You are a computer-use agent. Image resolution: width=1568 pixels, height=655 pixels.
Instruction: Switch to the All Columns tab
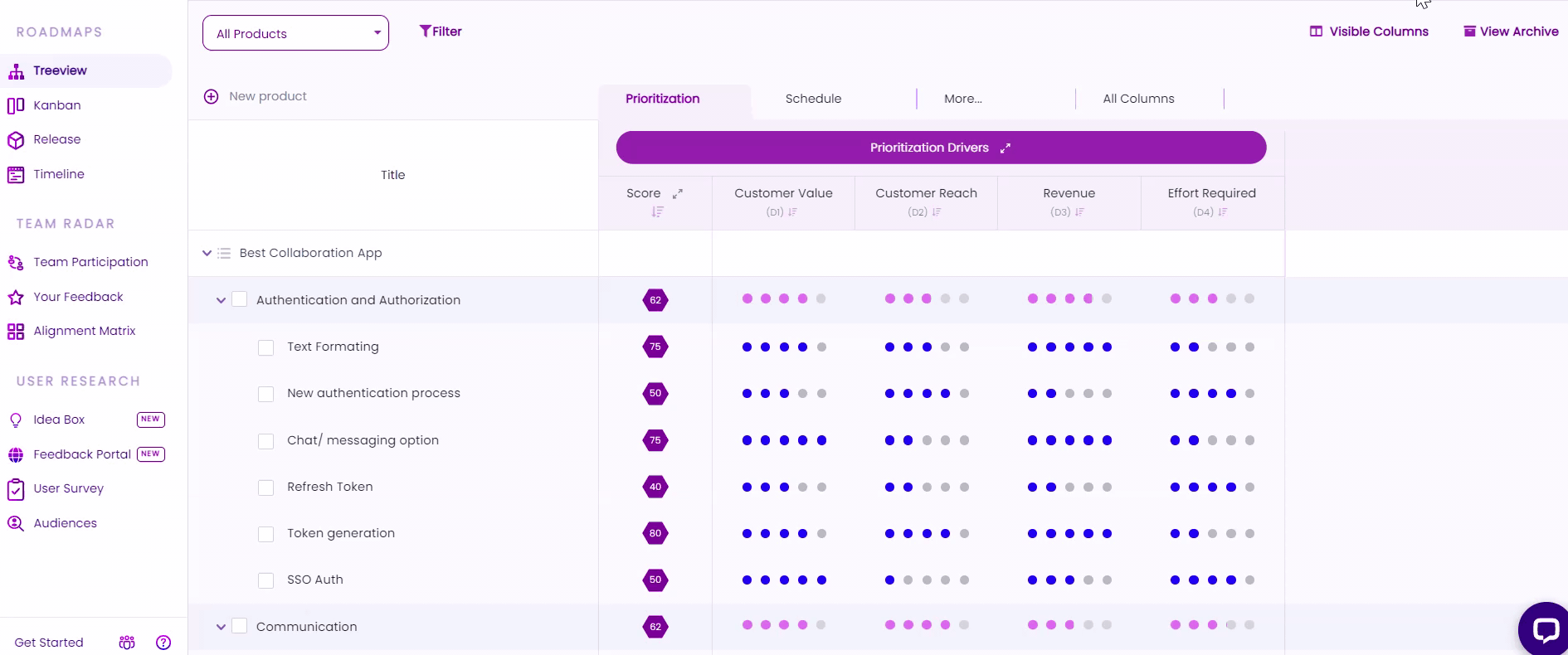(1138, 99)
